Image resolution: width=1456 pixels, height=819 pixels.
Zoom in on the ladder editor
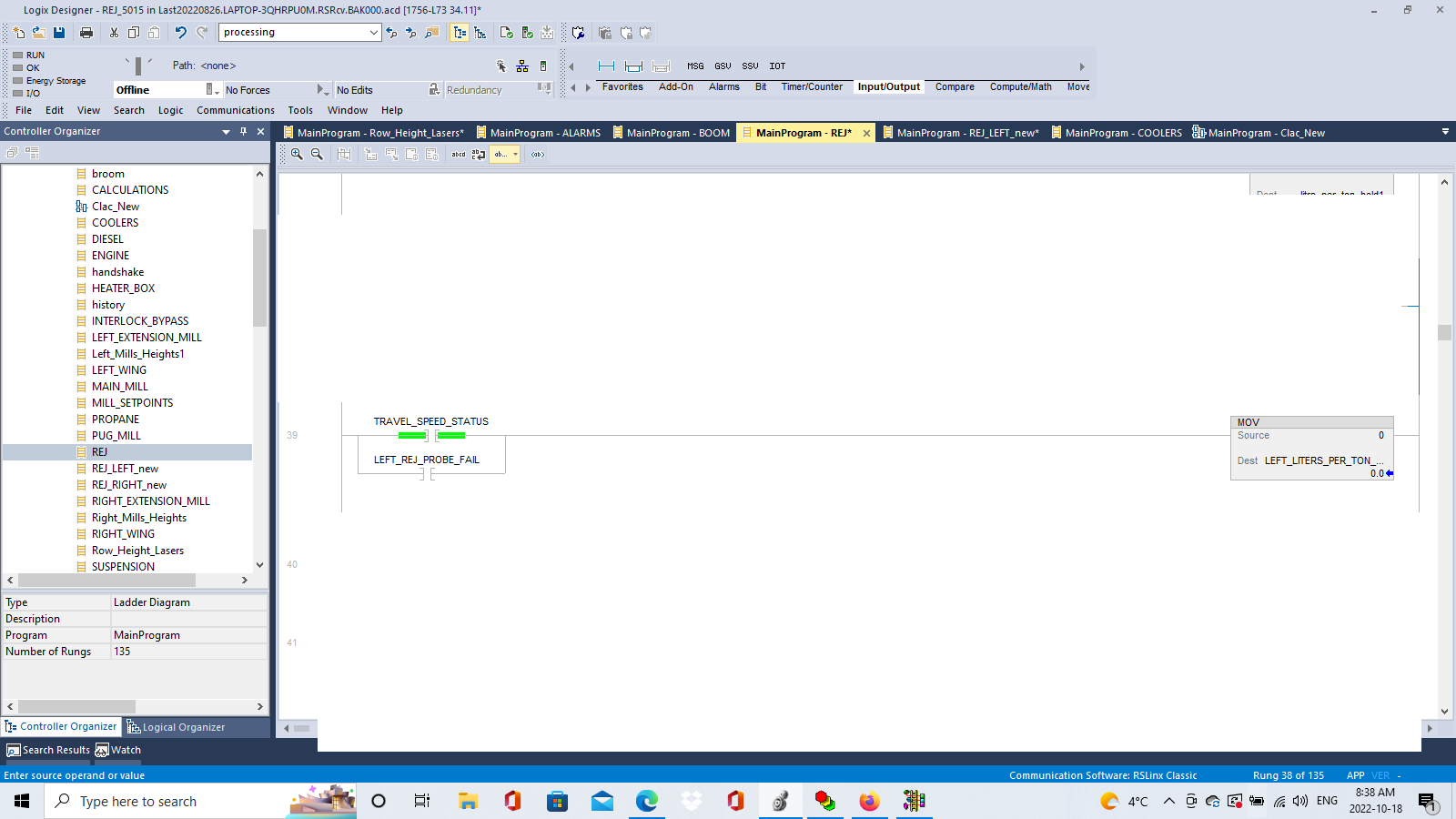297,155
